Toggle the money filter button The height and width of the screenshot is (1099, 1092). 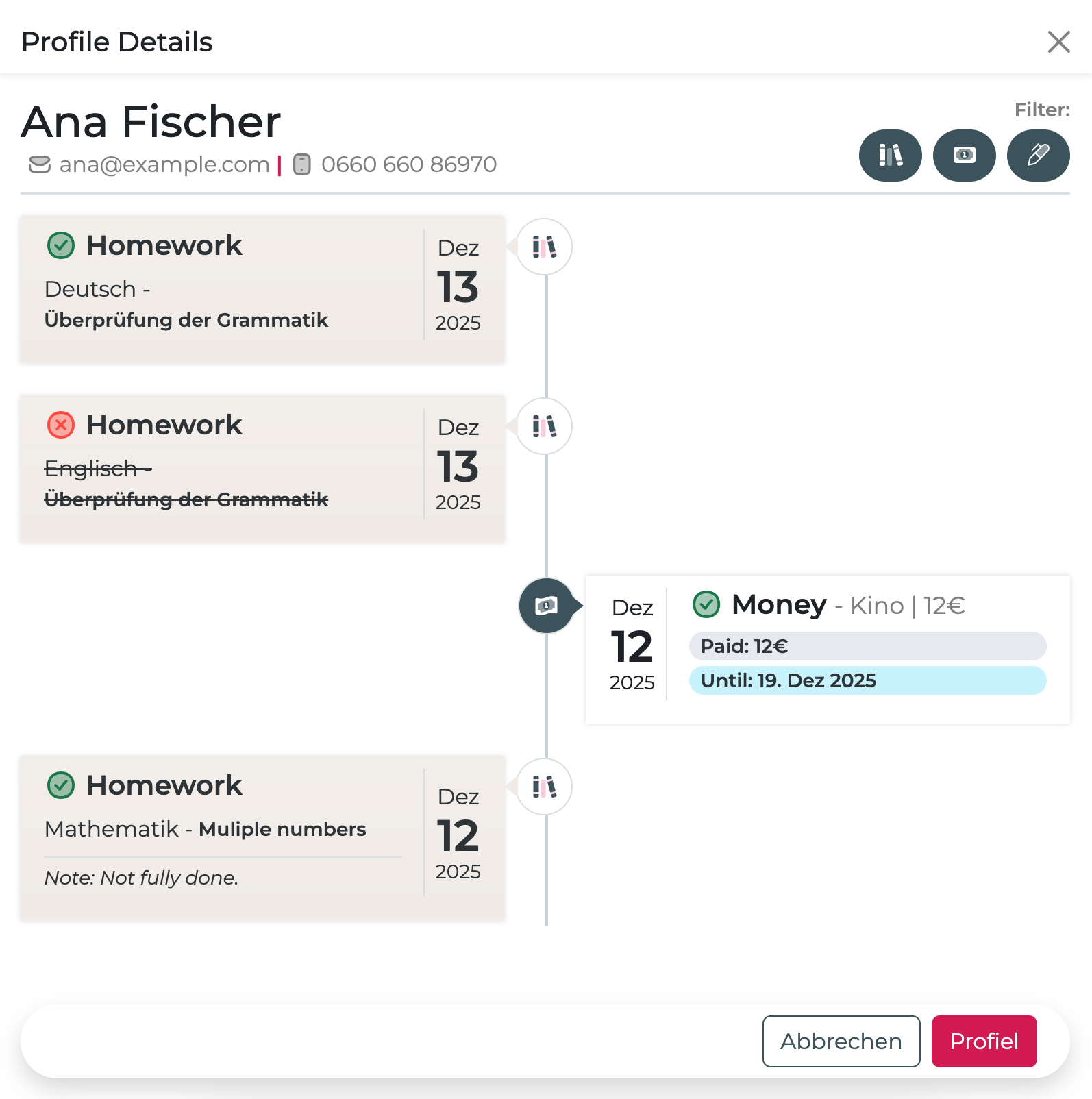tap(964, 156)
